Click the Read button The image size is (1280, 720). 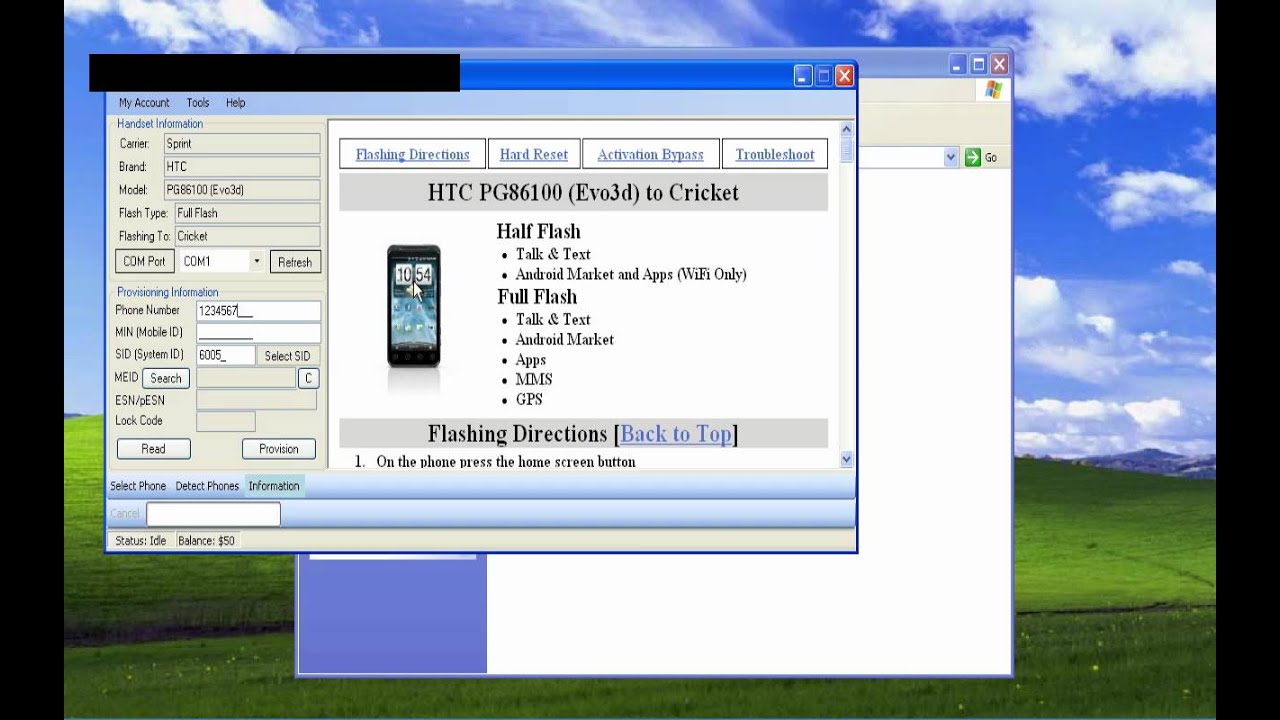pyautogui.click(x=153, y=449)
